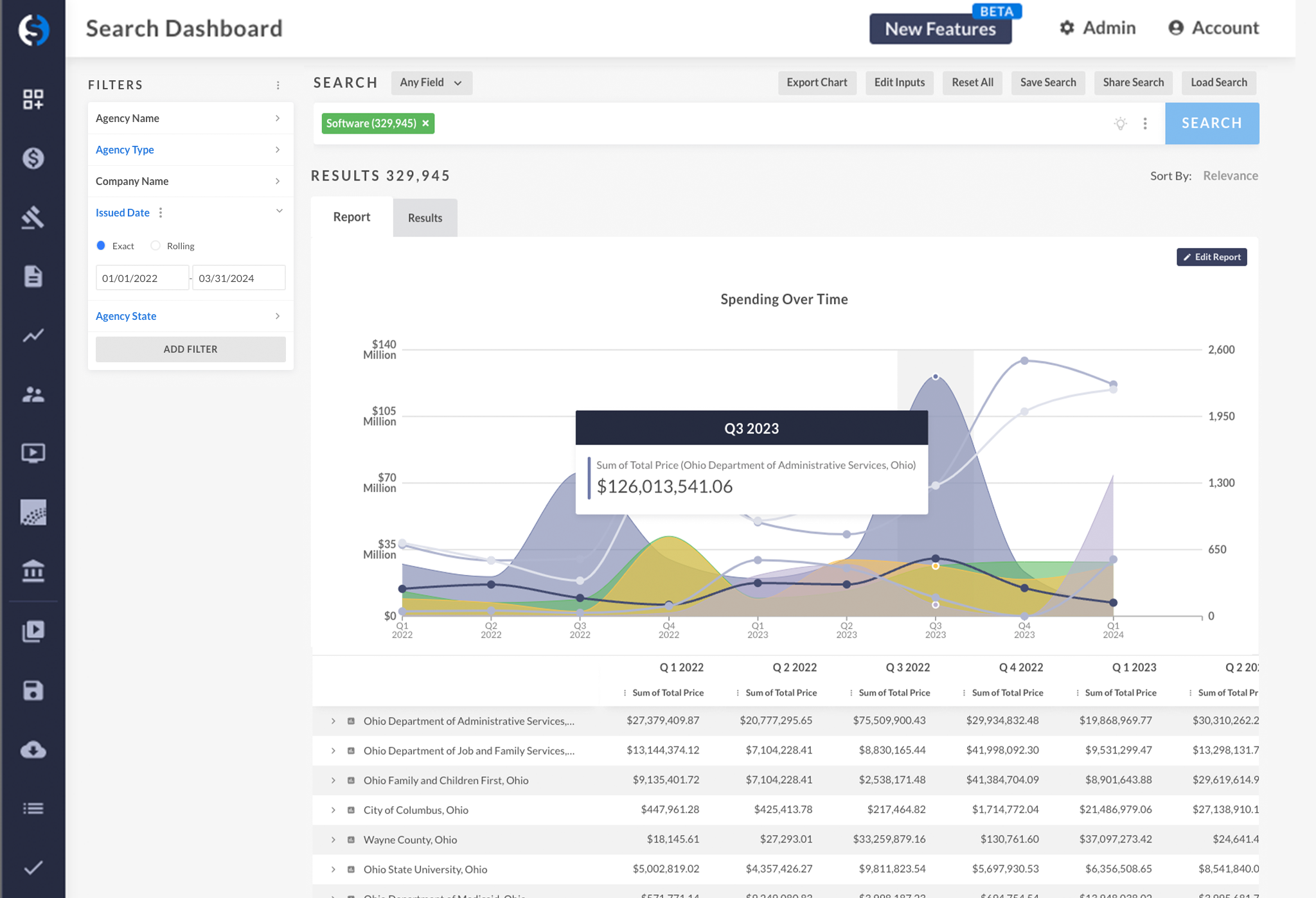Open the Any Field dropdown
This screenshot has width=1316, height=898.
(431, 83)
